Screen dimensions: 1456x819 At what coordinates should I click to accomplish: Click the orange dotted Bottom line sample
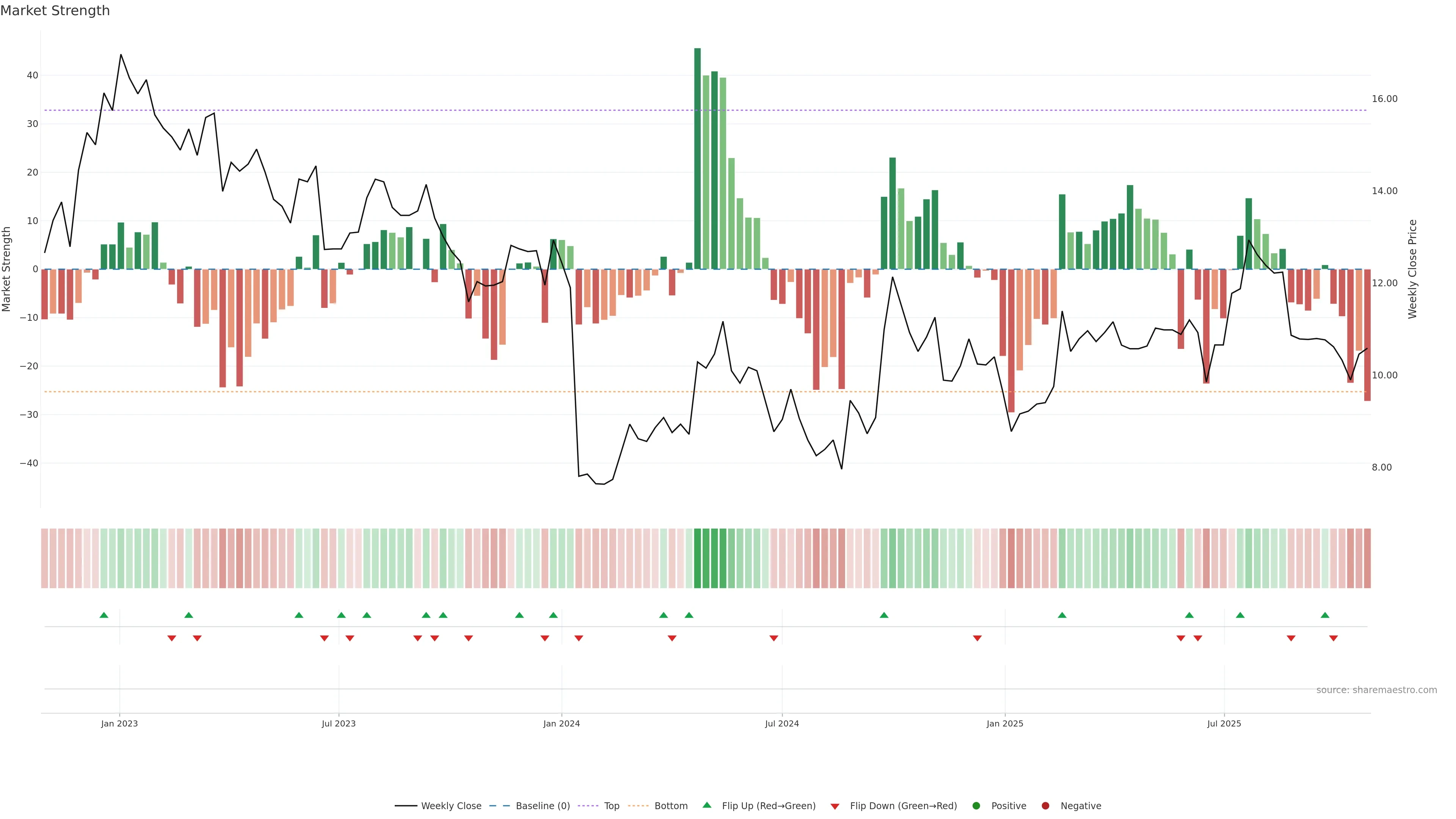[638, 806]
